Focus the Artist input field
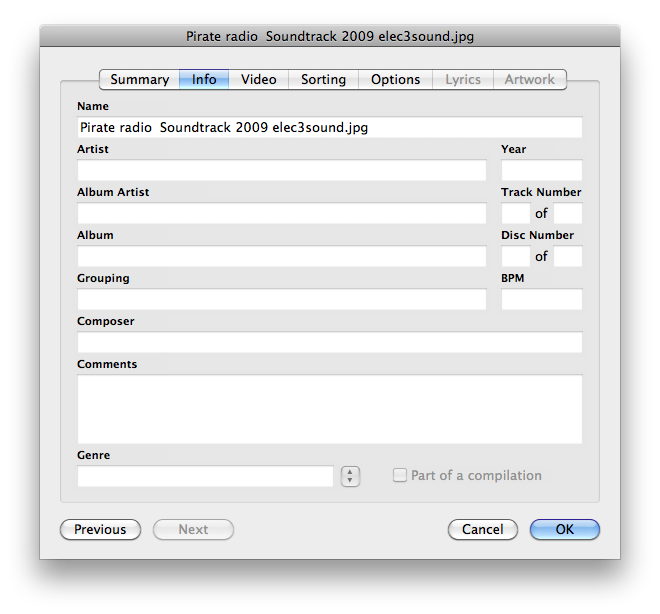This screenshot has height=614, width=660. point(282,170)
